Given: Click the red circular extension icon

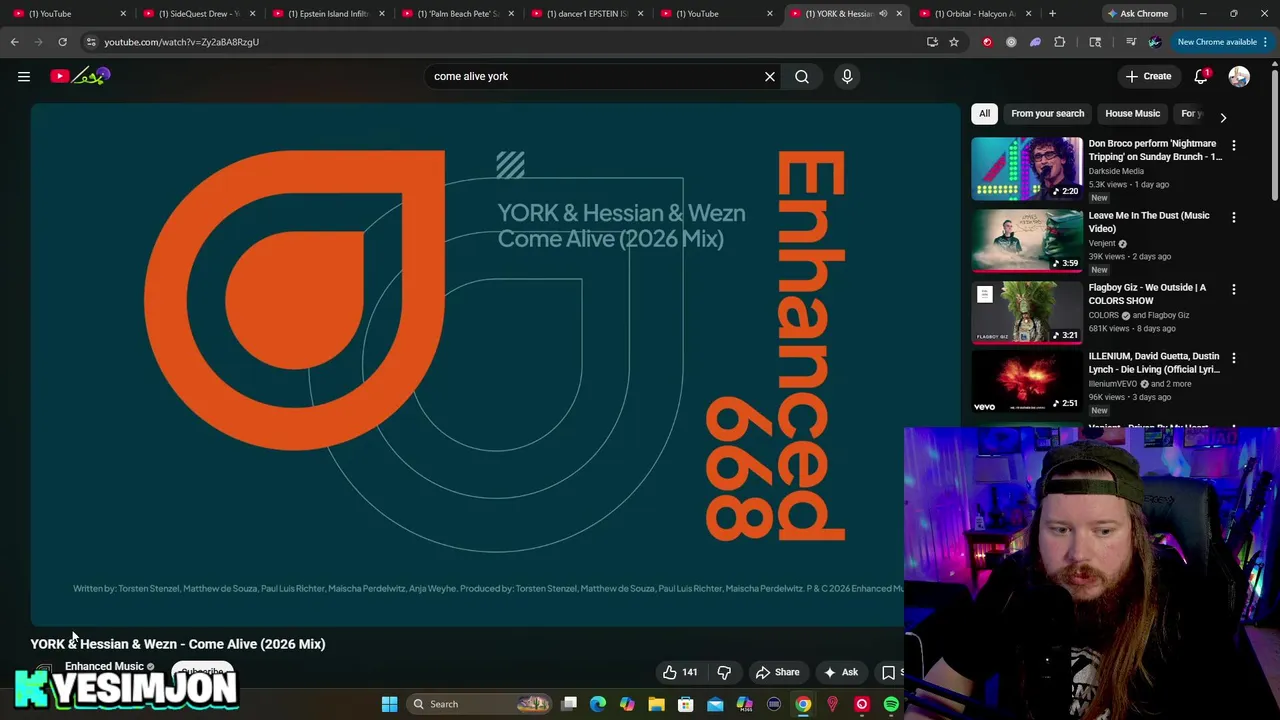Looking at the screenshot, I should pyautogui.click(x=987, y=42).
